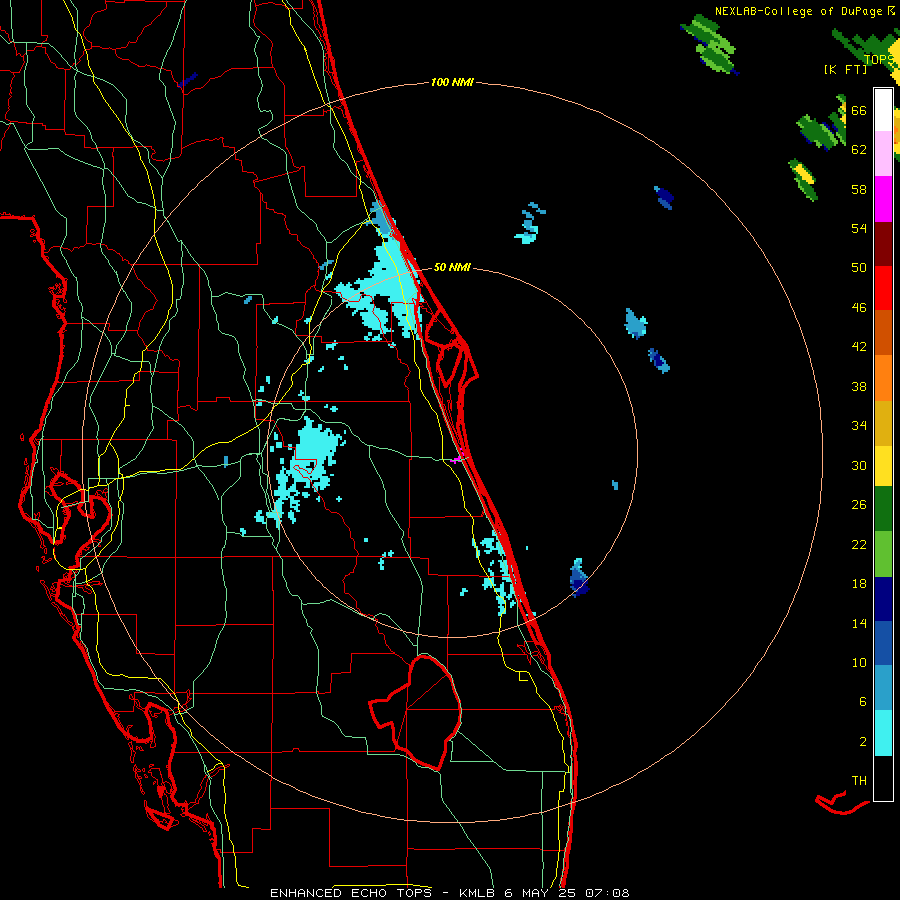
Task: Select the dark green legend segment
Action: (883, 509)
